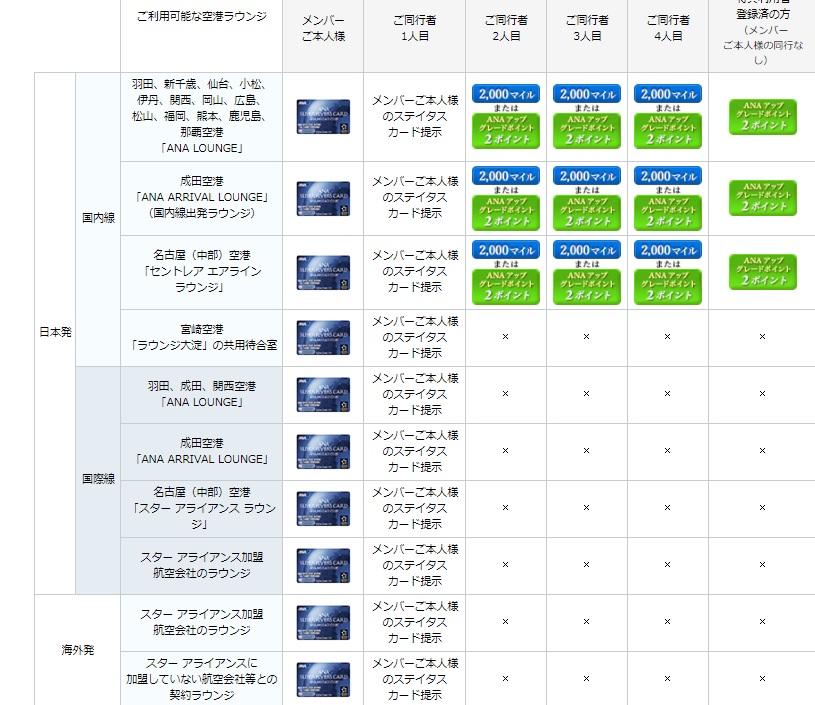Click green 2ポイント badge in 登録済の方 column, 羽田 row
The width and height of the screenshot is (815, 705).
click(763, 117)
